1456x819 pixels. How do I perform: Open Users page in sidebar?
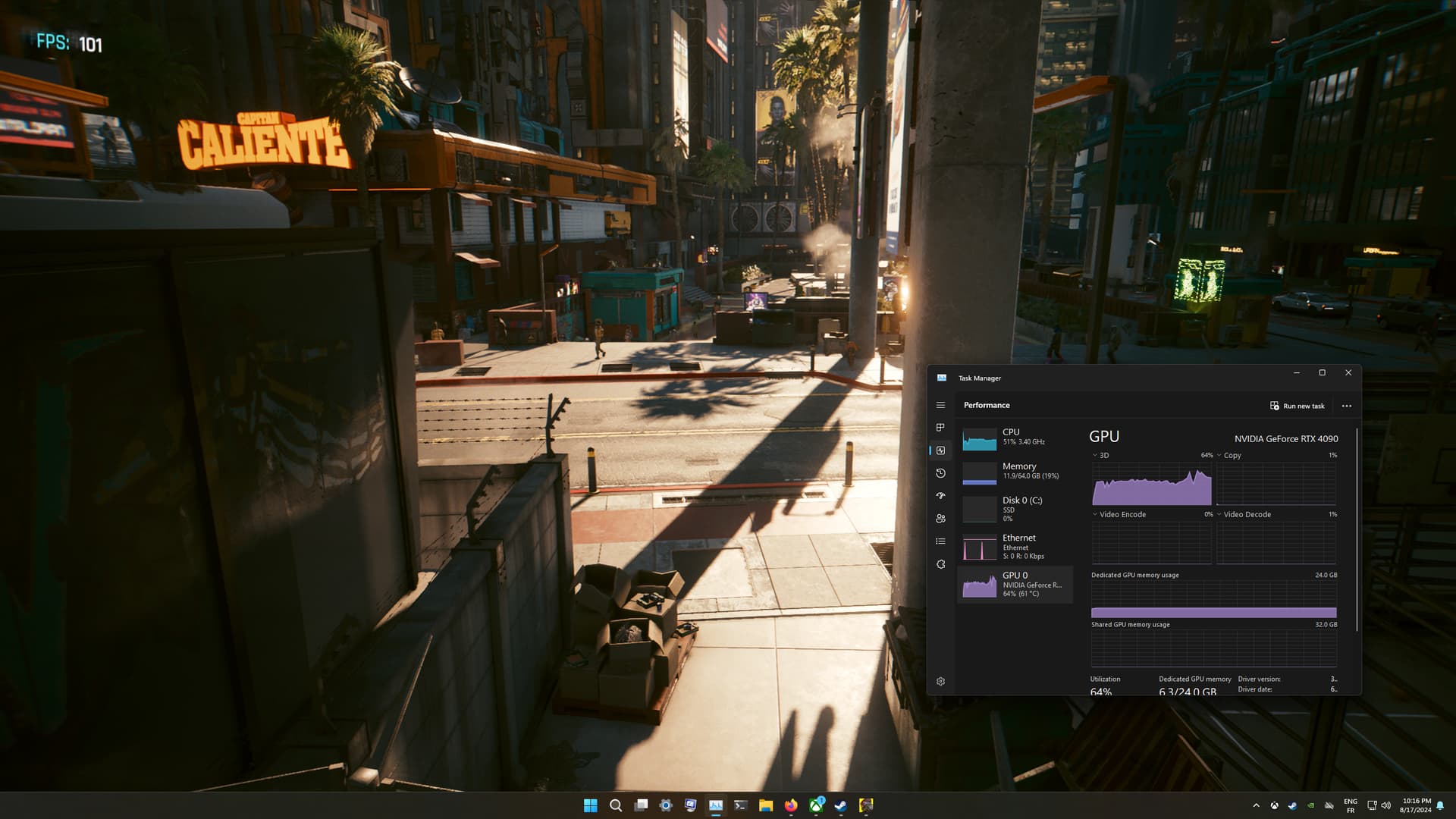click(x=940, y=519)
